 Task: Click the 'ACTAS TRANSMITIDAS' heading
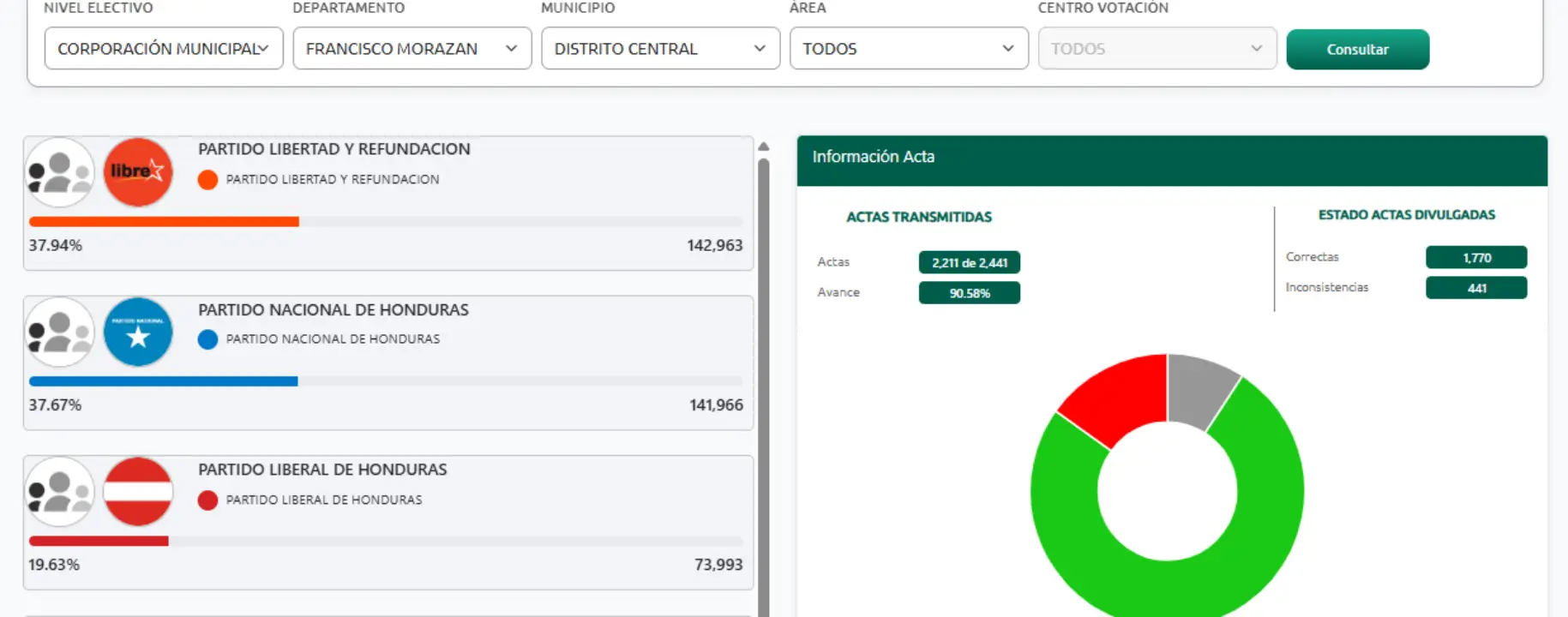(919, 218)
